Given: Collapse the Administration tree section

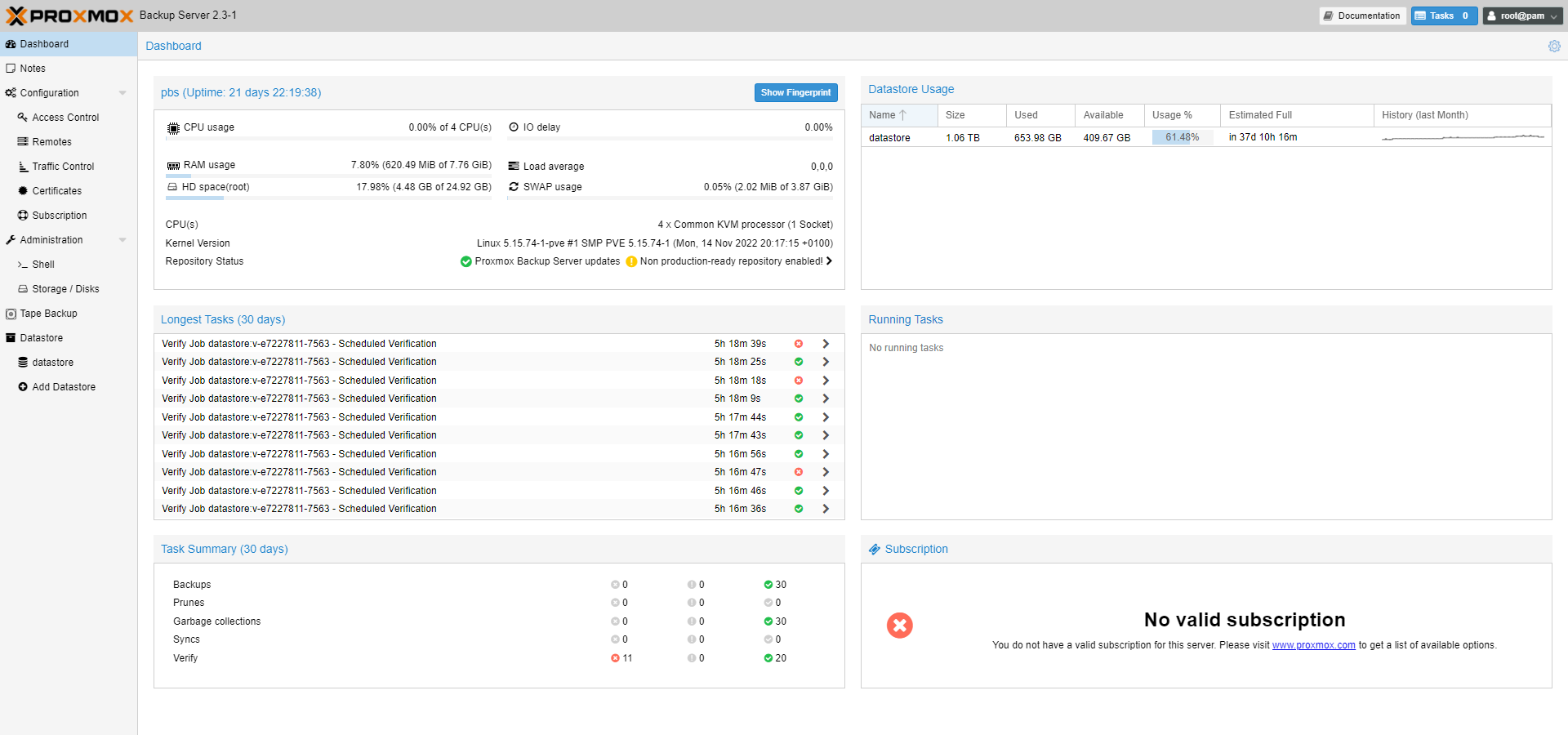Looking at the screenshot, I should click(x=122, y=240).
